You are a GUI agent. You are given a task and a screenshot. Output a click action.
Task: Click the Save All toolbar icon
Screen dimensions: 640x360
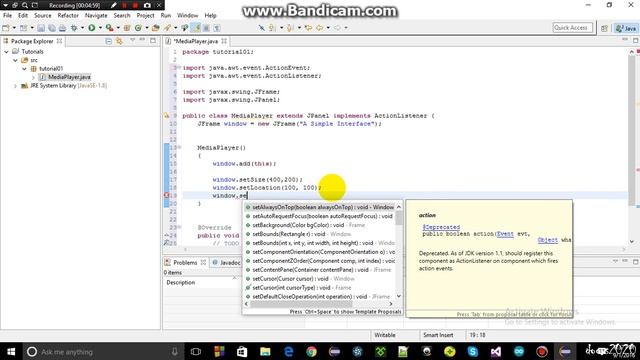click(x=52, y=28)
